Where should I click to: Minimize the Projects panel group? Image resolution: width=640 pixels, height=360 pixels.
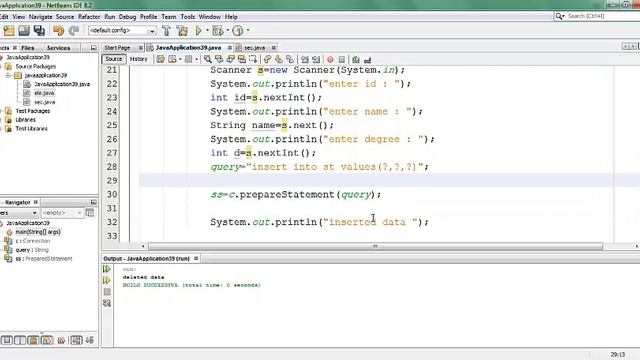point(93,48)
